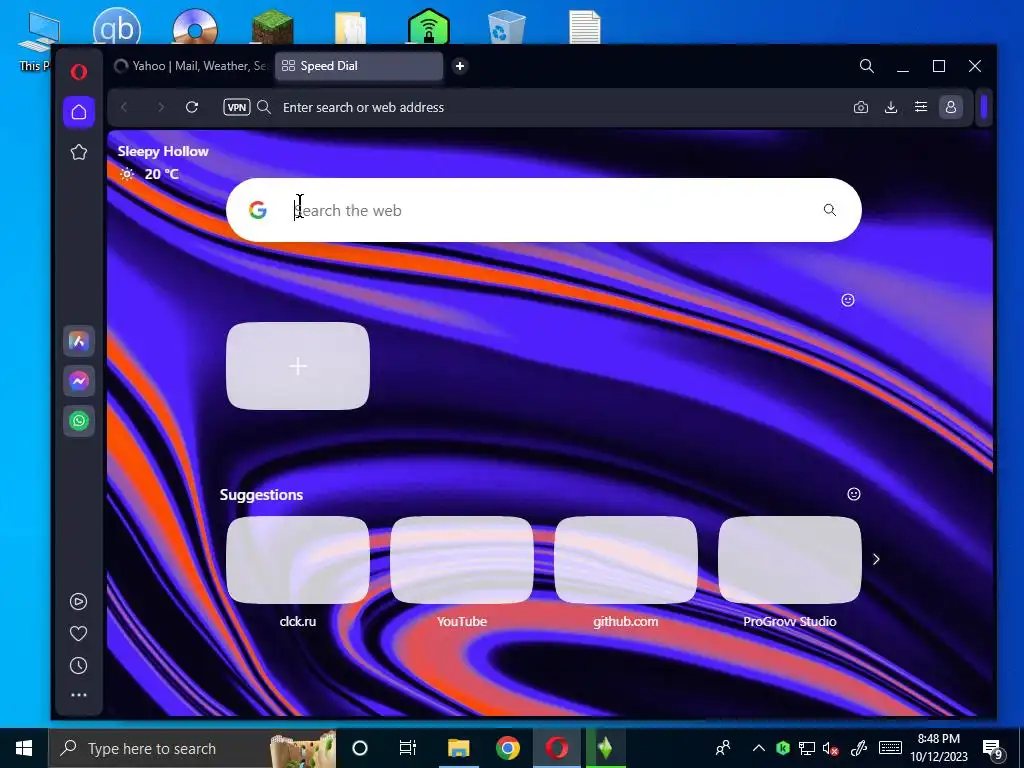Open WhatsApp in sidebar
Viewport: 1024px width, 768px height.
click(x=79, y=421)
